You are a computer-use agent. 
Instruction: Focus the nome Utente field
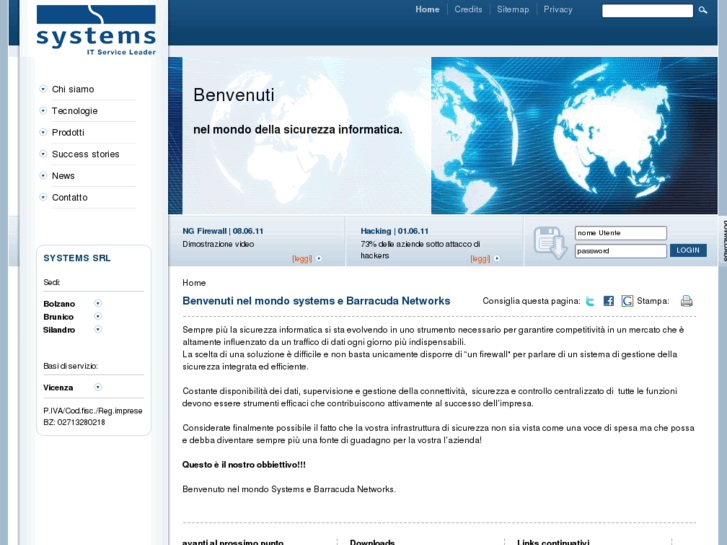621,233
